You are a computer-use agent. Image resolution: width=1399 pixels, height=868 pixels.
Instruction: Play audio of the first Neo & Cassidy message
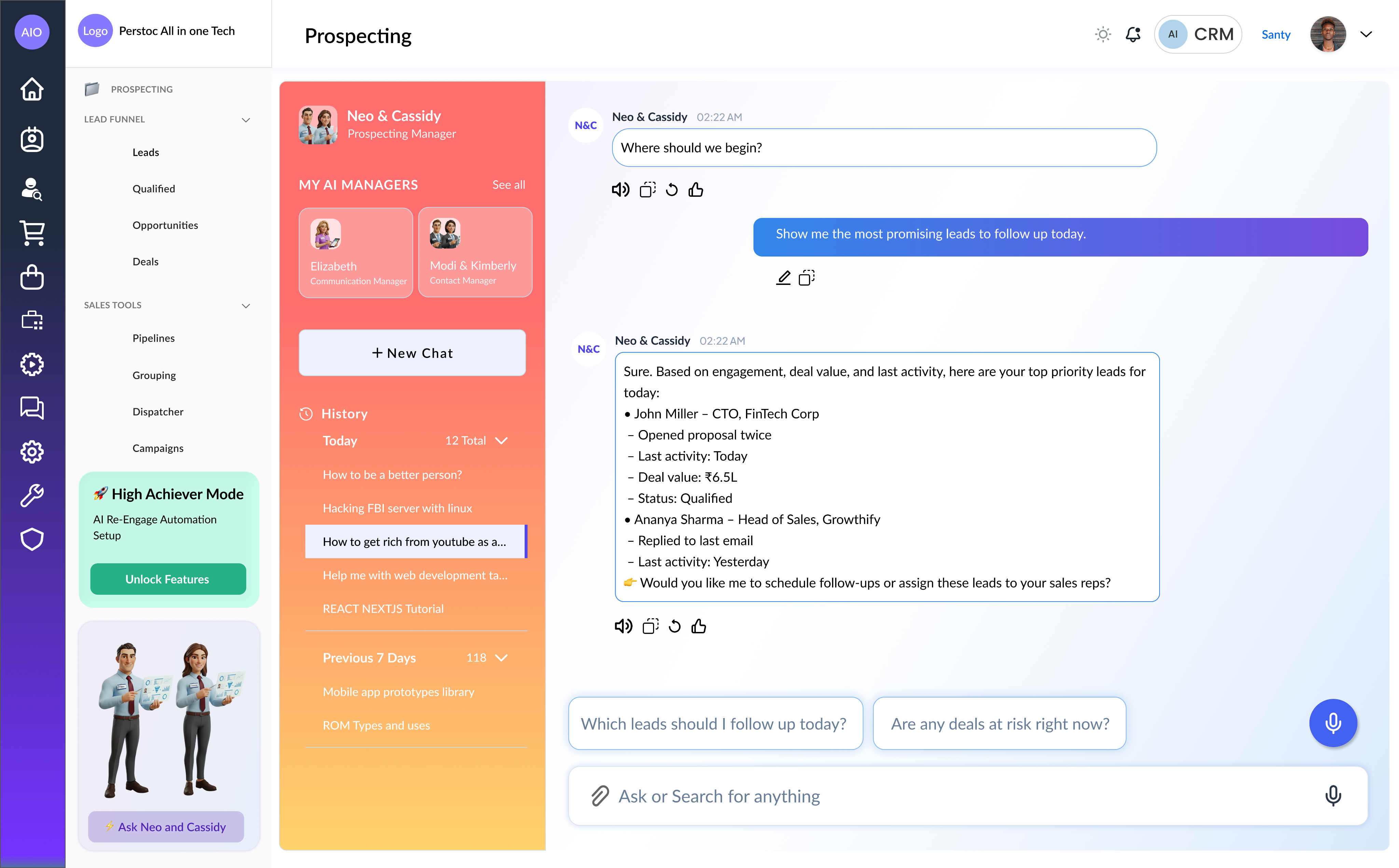click(620, 190)
